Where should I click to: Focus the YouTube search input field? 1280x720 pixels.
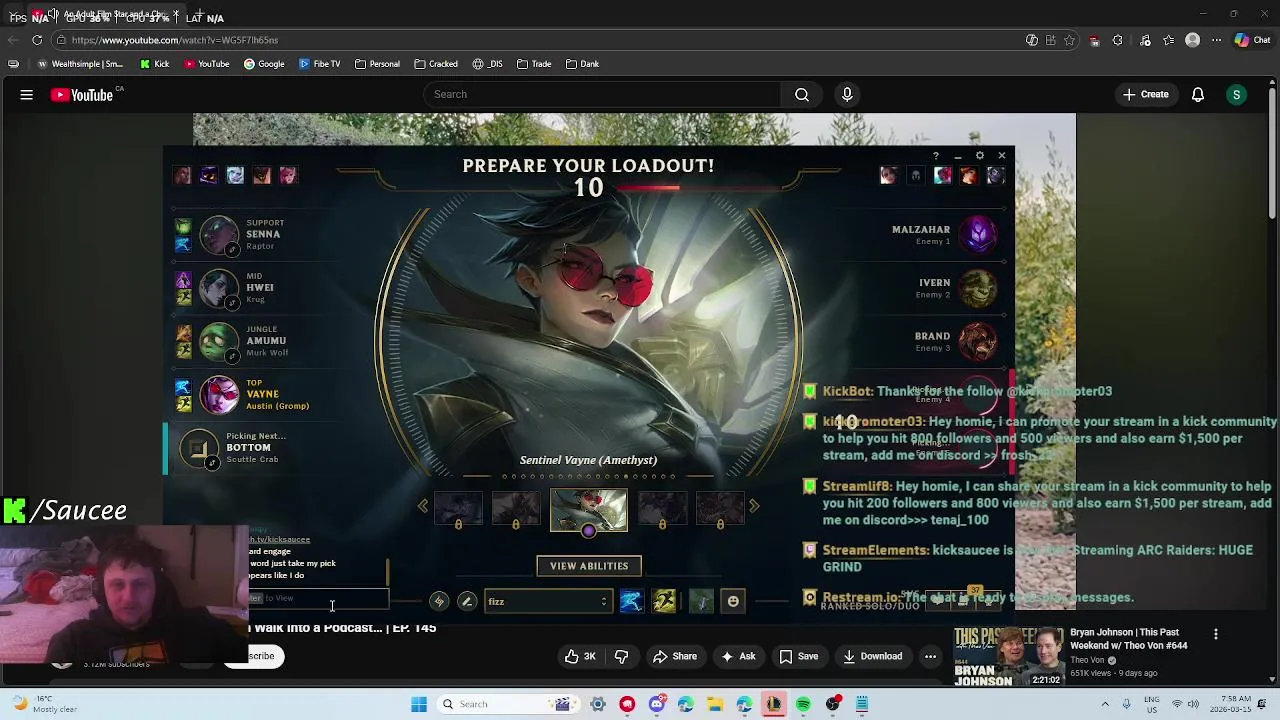coord(602,94)
